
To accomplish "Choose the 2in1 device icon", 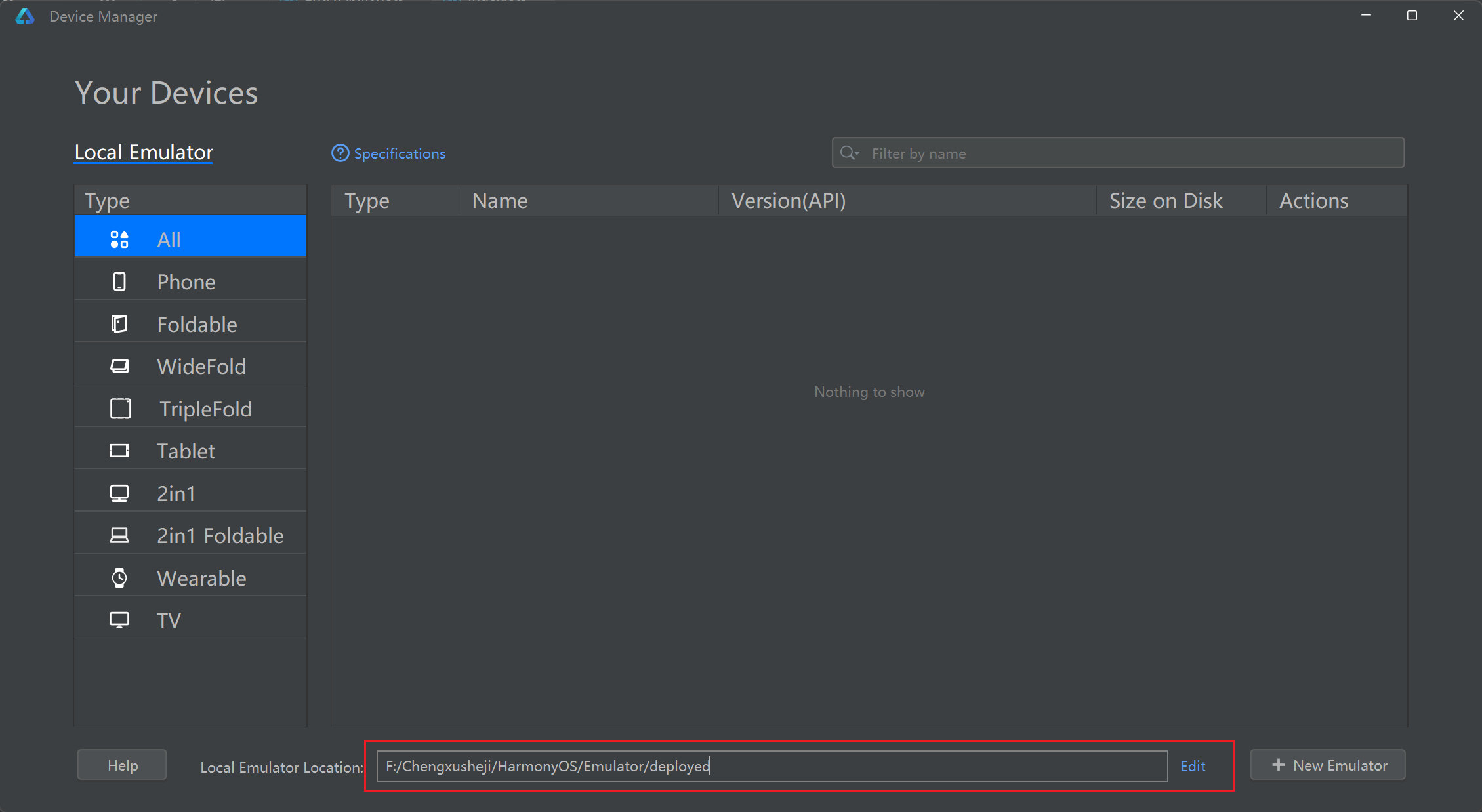I will tap(119, 493).
